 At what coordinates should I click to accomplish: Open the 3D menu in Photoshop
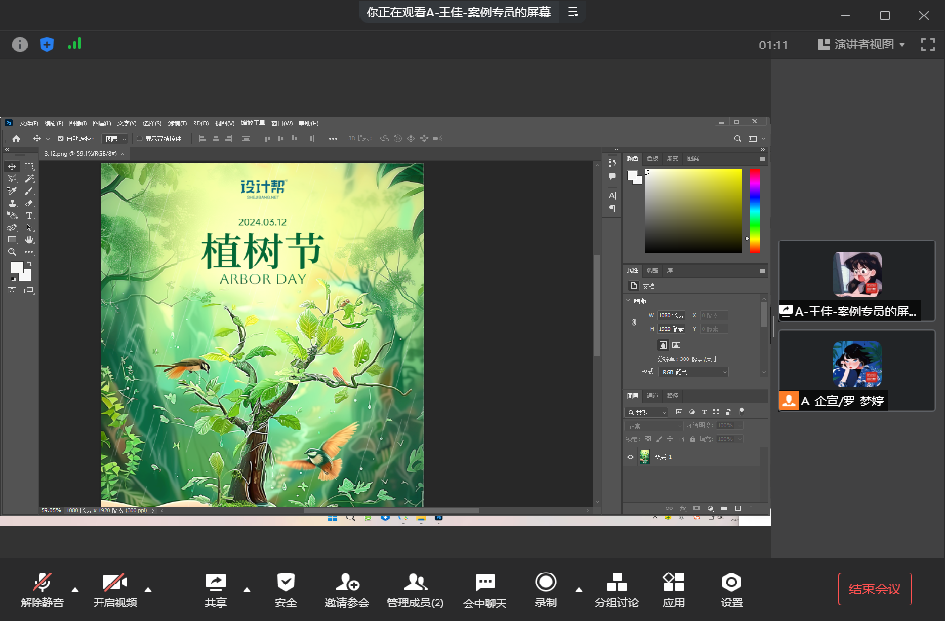pyautogui.click(x=201, y=123)
